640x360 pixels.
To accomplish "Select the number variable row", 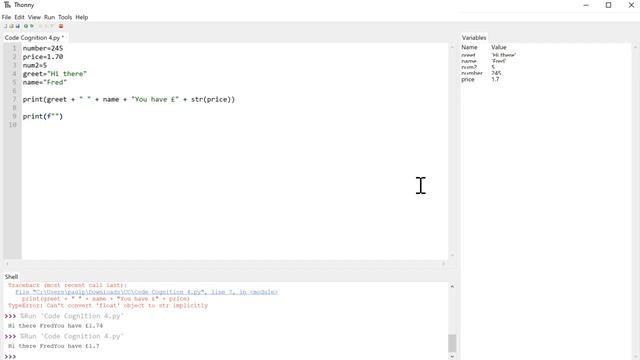I will pyautogui.click(x=545, y=73).
